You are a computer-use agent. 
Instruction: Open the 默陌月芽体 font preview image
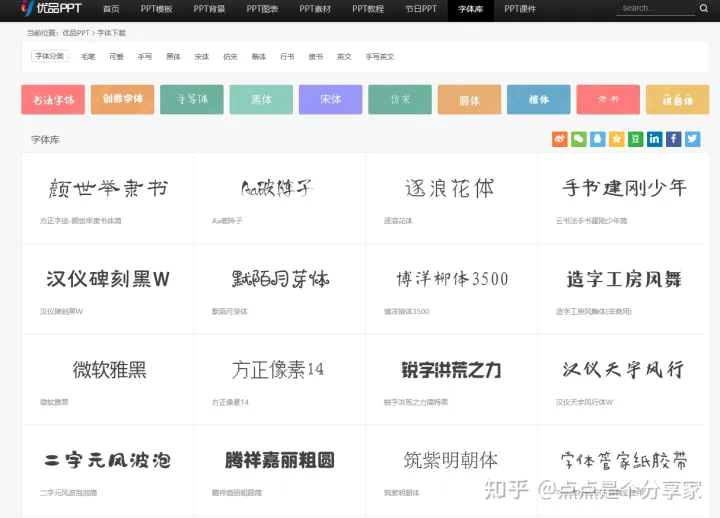click(x=280, y=279)
